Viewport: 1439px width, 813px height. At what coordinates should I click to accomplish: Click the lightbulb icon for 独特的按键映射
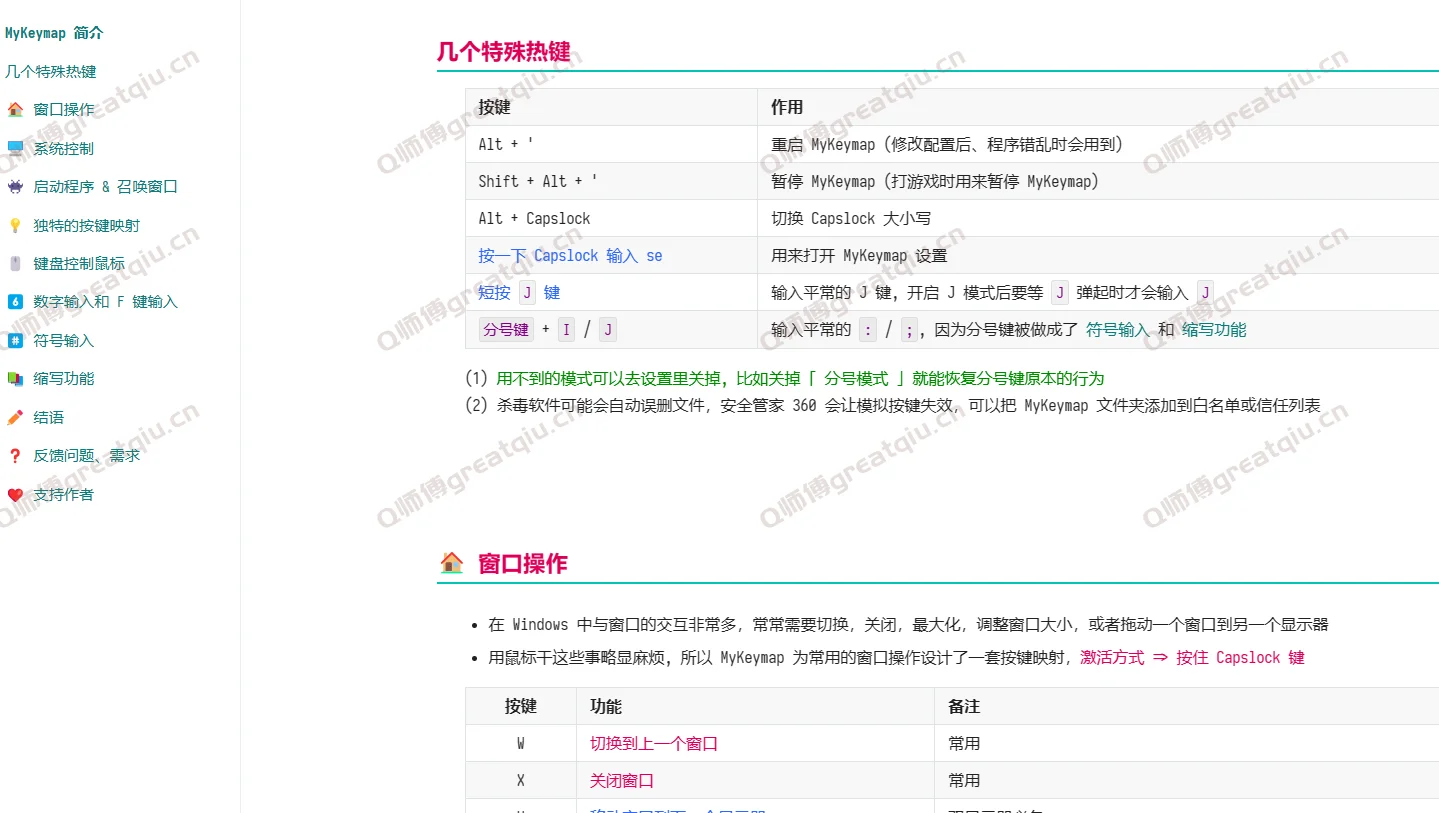14,225
